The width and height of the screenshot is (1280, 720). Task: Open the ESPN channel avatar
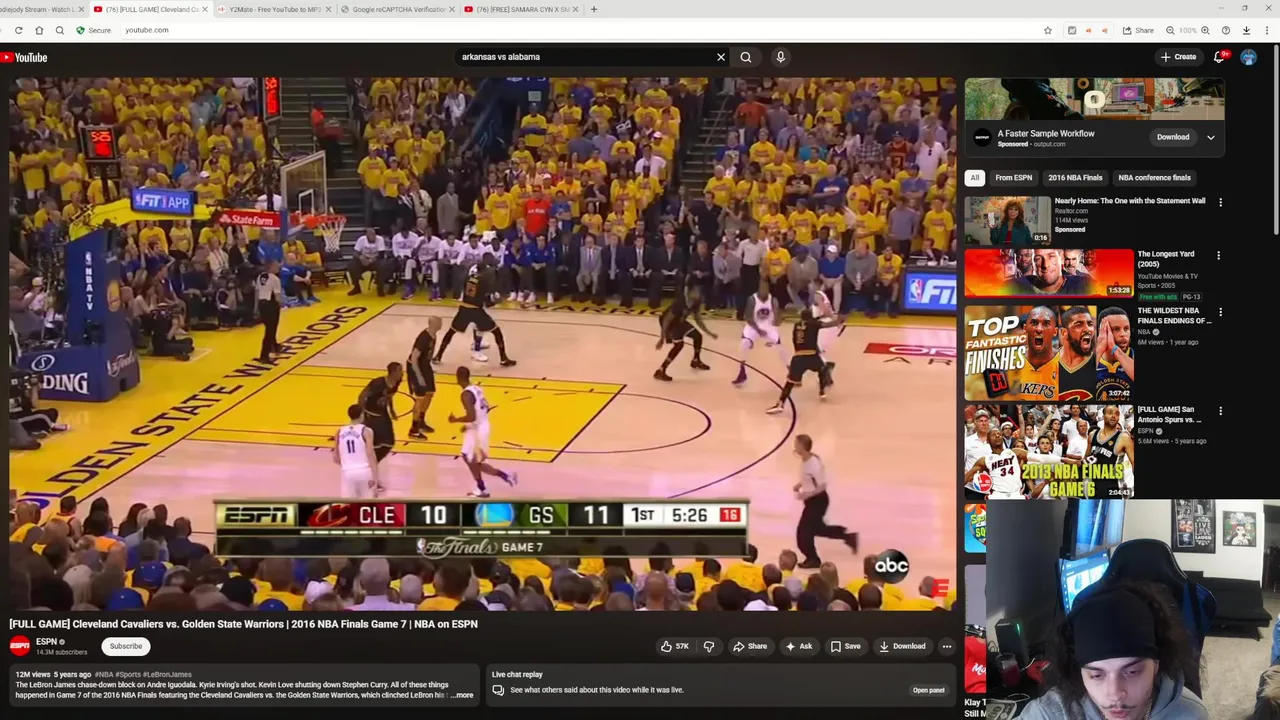[x=20, y=646]
